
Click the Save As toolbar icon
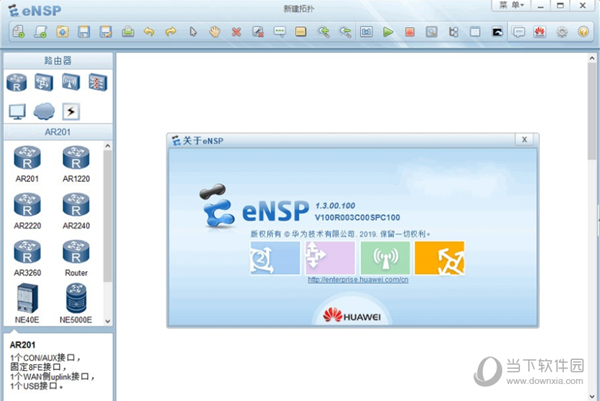pyautogui.click(x=106, y=31)
